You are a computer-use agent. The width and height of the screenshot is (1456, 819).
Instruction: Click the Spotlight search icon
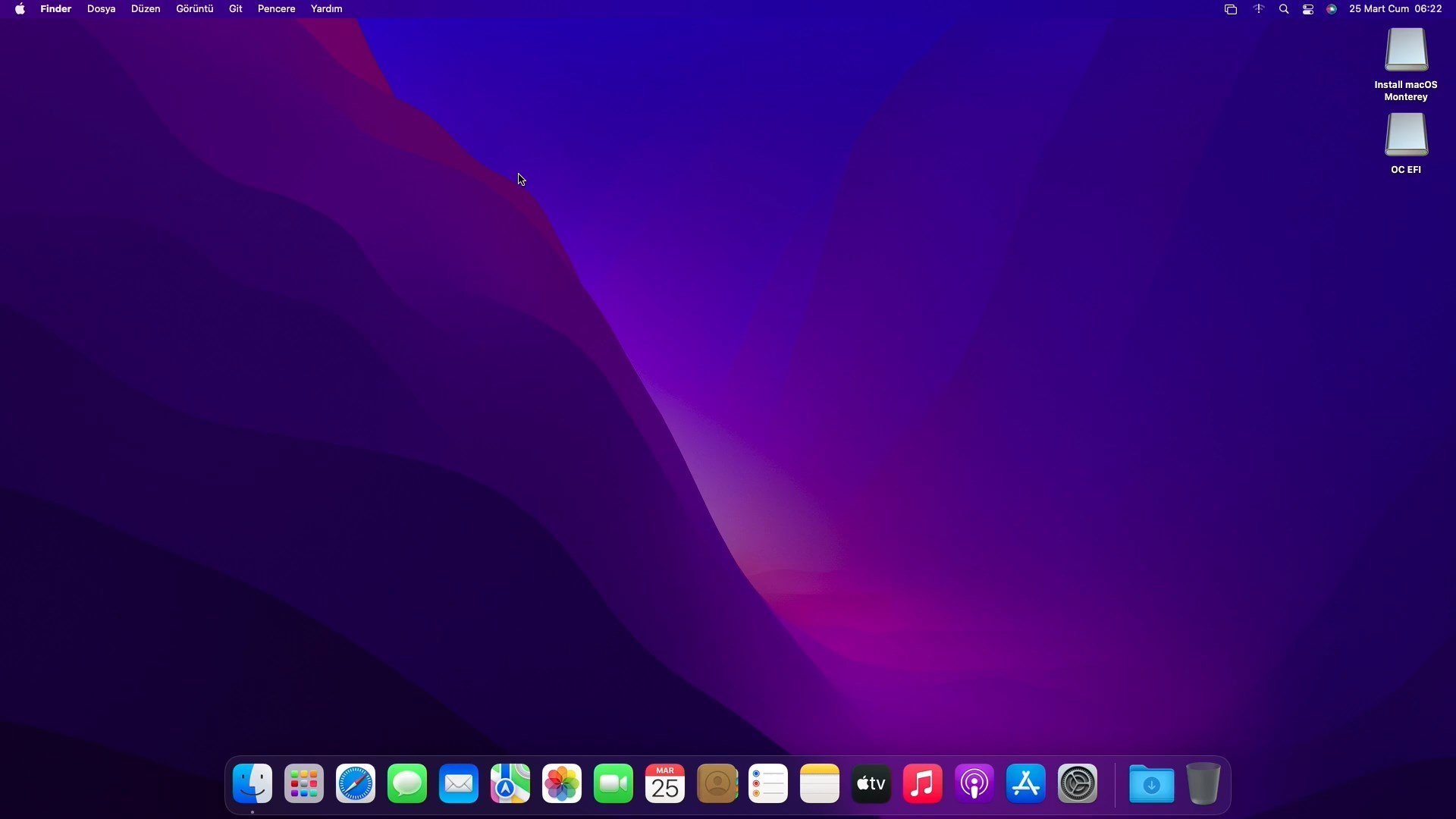(x=1284, y=9)
